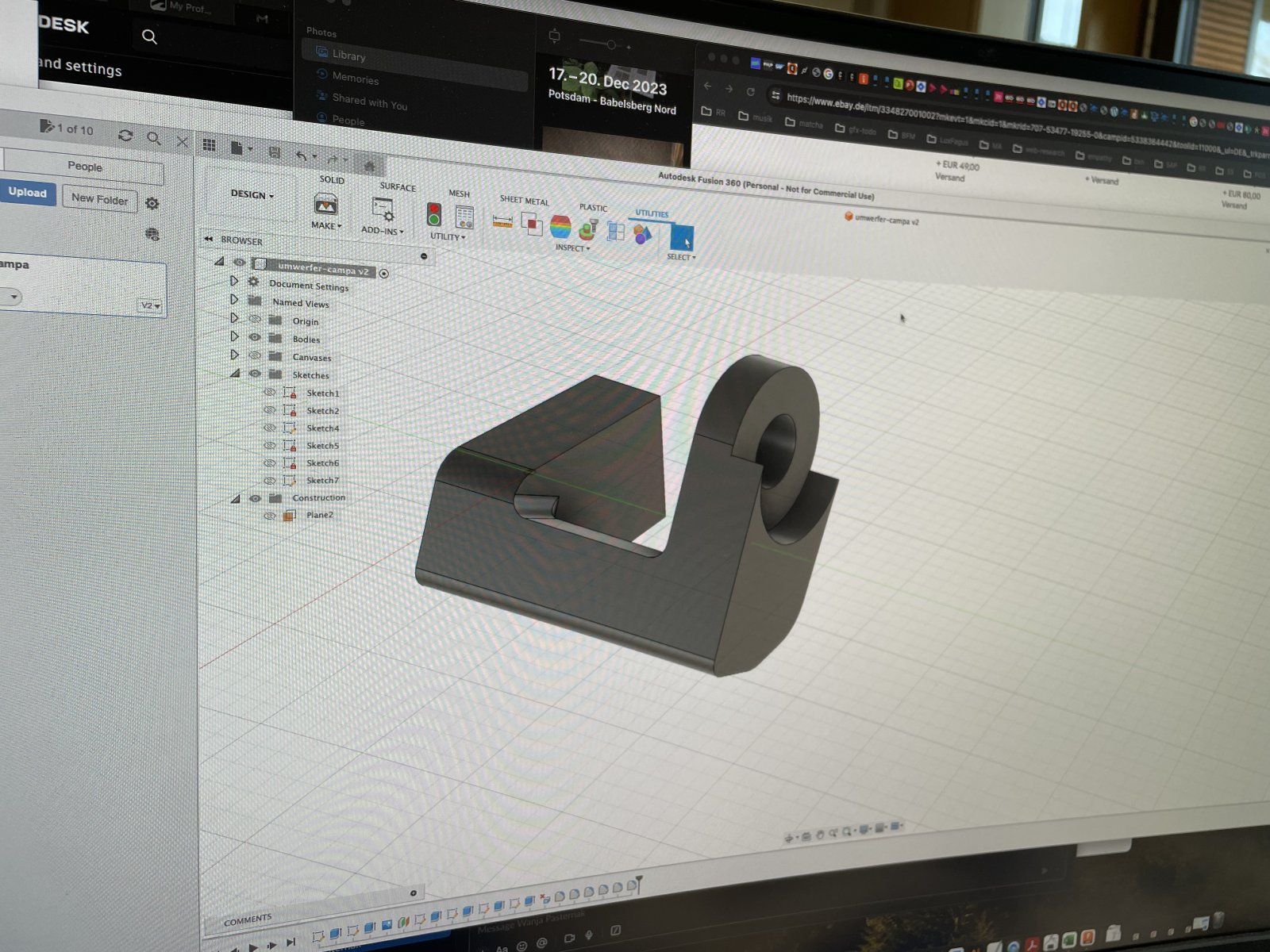The height and width of the screenshot is (952, 1270).
Task: Expand the Document Settings node
Action: (234, 281)
